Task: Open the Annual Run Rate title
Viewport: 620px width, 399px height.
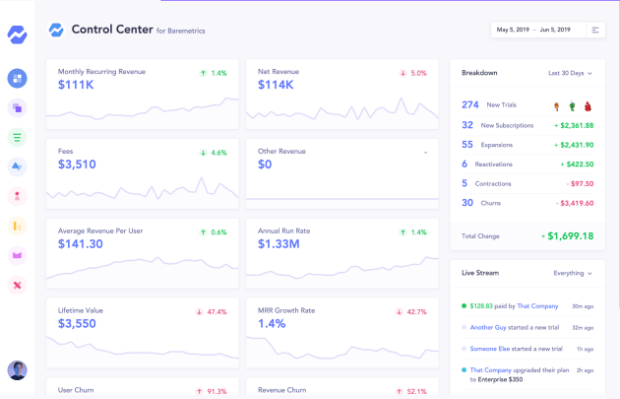Action: click(284, 231)
